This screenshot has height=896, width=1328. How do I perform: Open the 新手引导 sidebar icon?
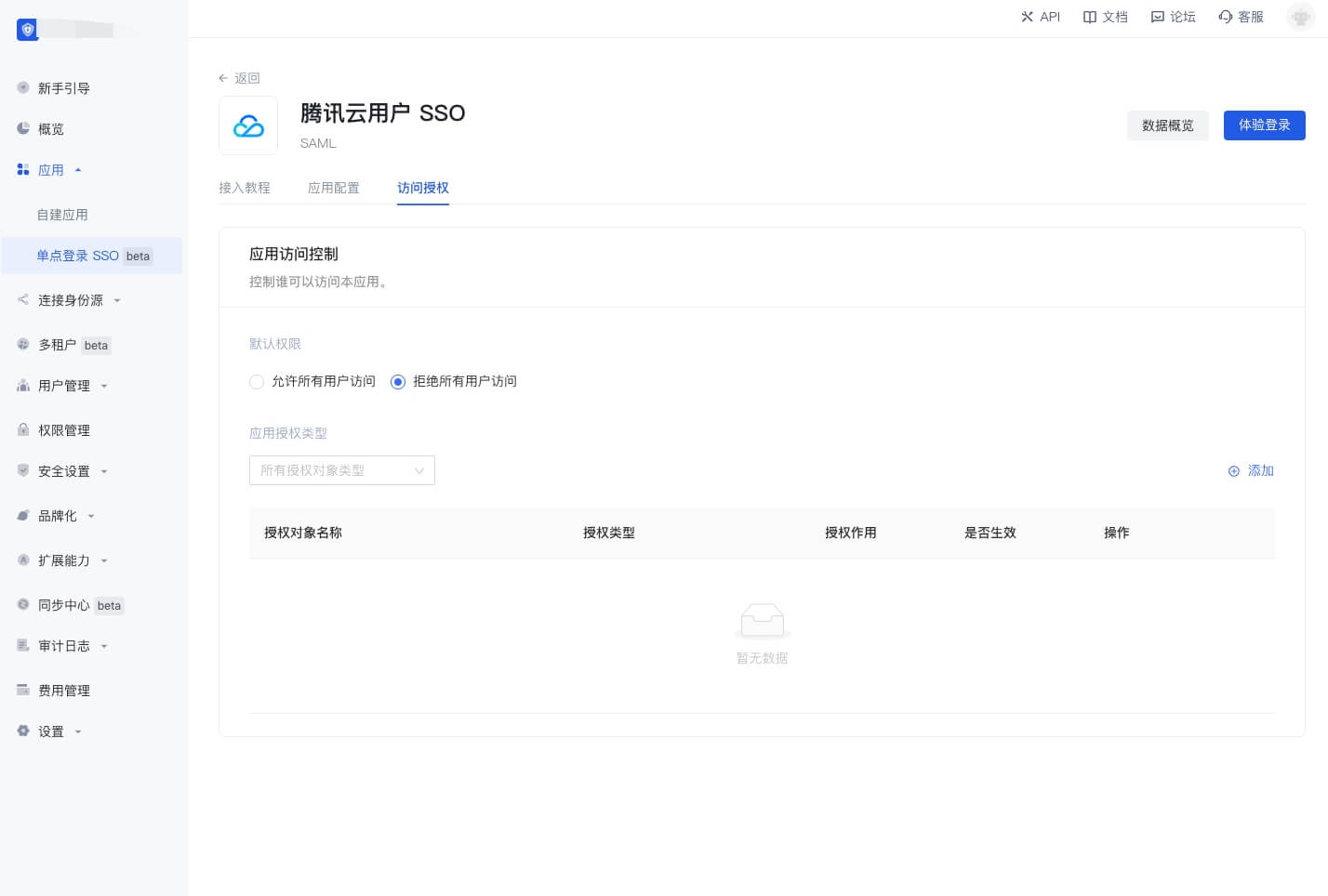click(x=23, y=87)
